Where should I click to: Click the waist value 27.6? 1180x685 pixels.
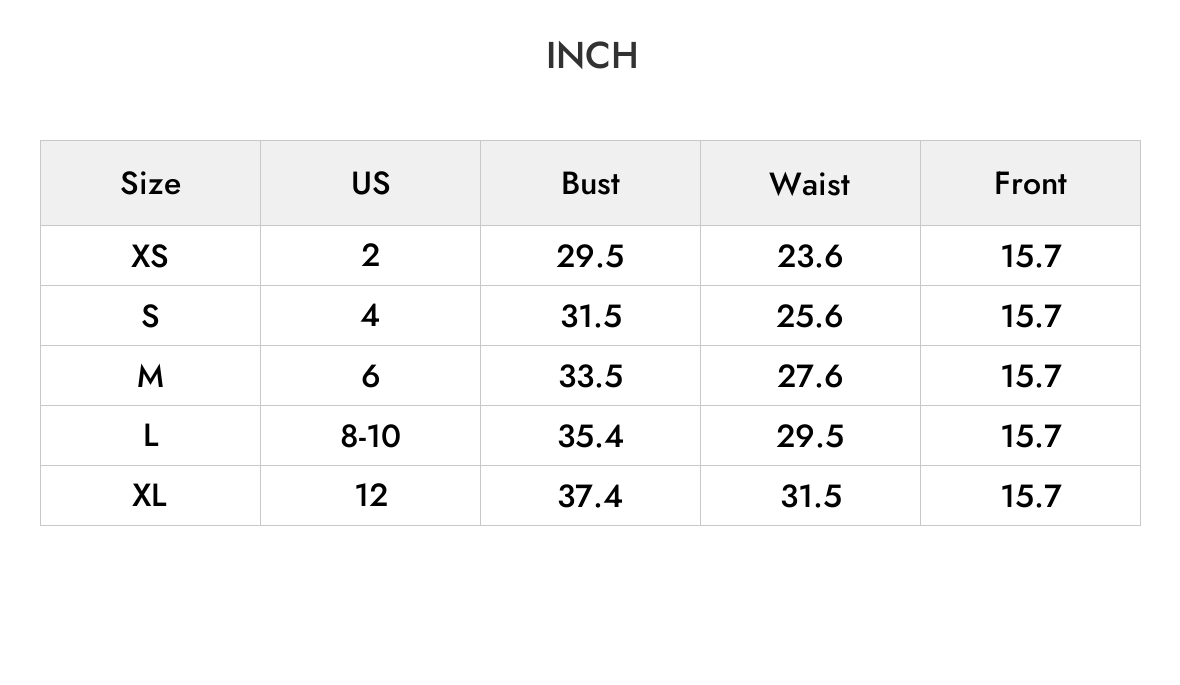click(x=810, y=376)
